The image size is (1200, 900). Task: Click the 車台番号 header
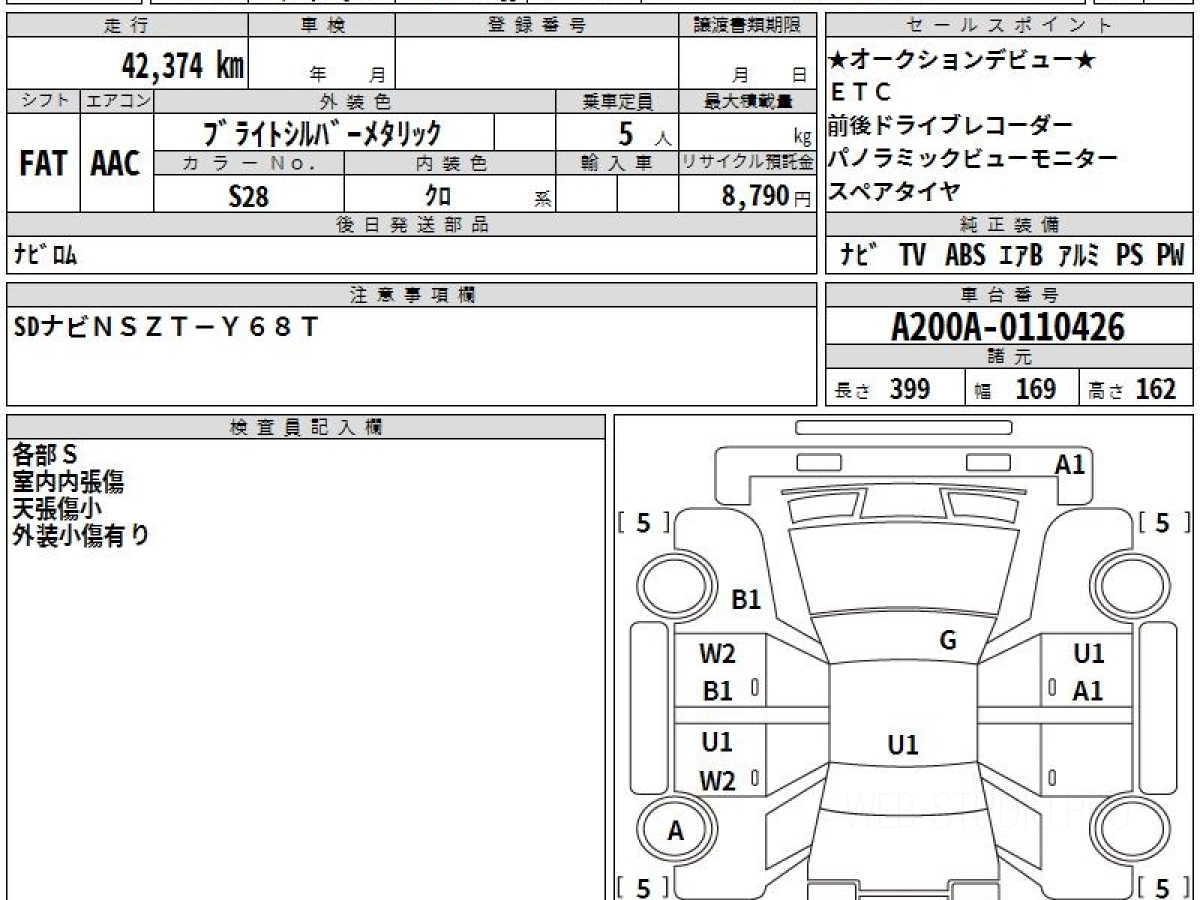point(1010,294)
